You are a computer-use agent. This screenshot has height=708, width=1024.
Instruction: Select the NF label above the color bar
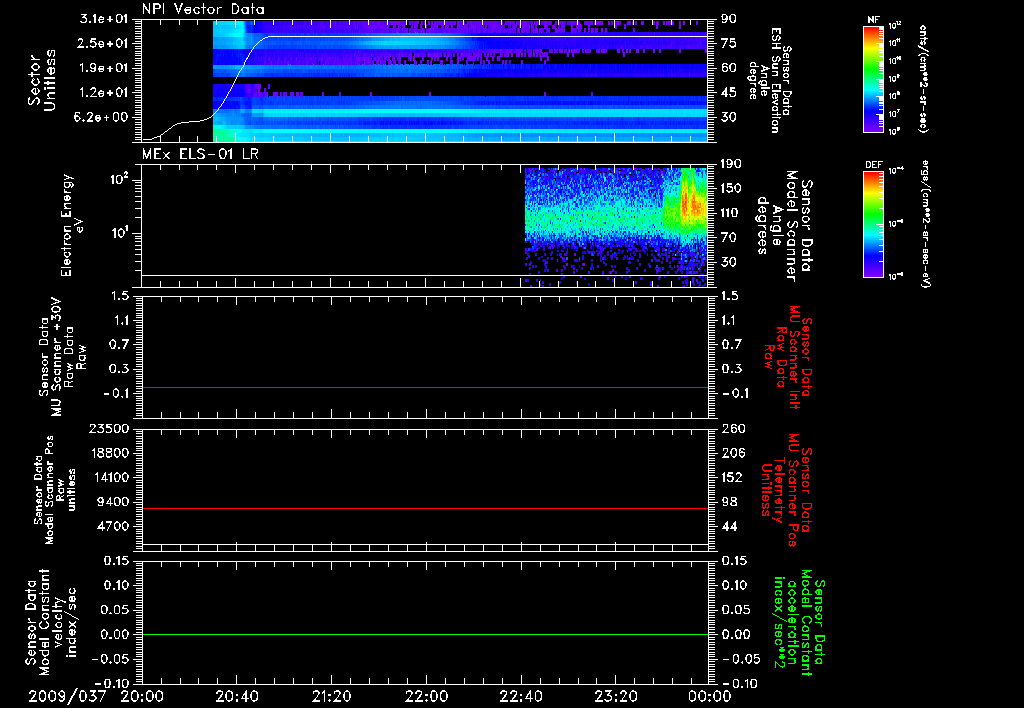(873, 20)
